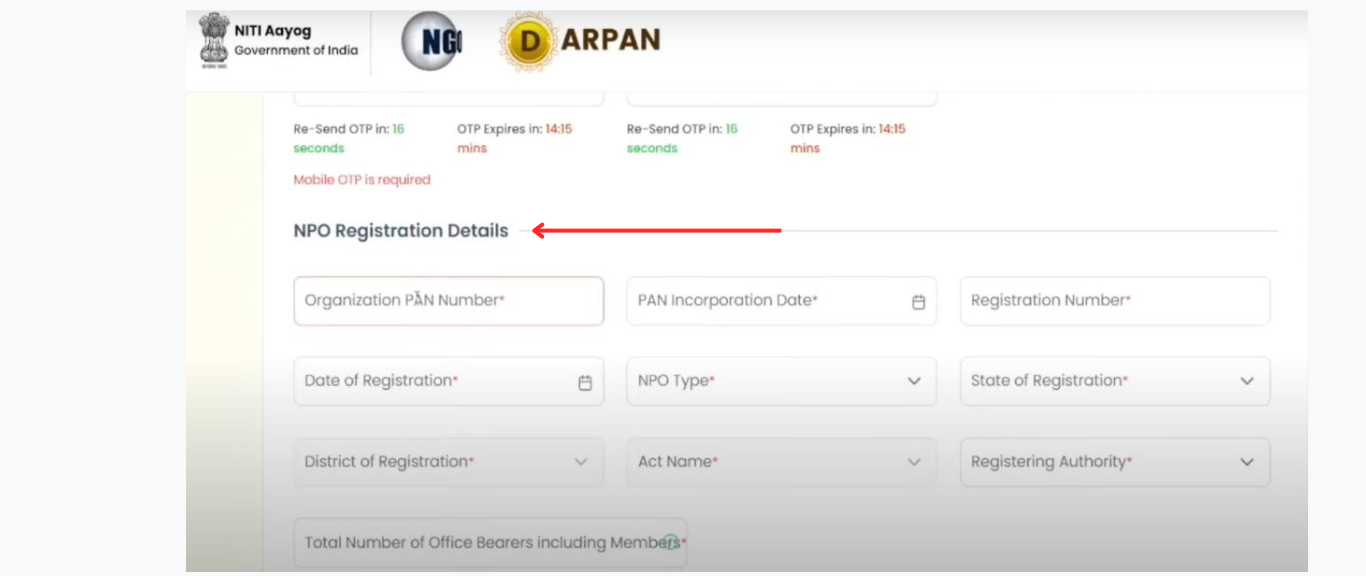Open the Registering Authority dropdown
Image resolution: width=1366 pixels, height=576 pixels.
click(x=1114, y=462)
